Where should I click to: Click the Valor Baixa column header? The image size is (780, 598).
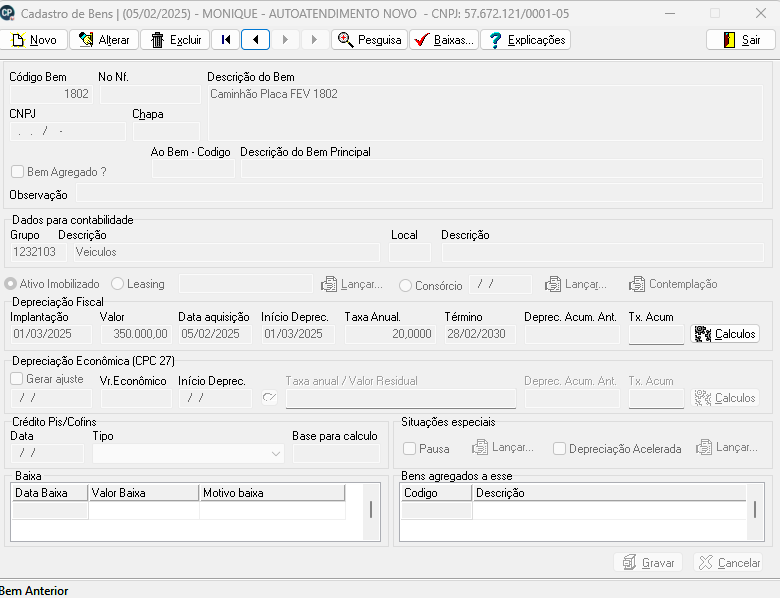click(144, 493)
